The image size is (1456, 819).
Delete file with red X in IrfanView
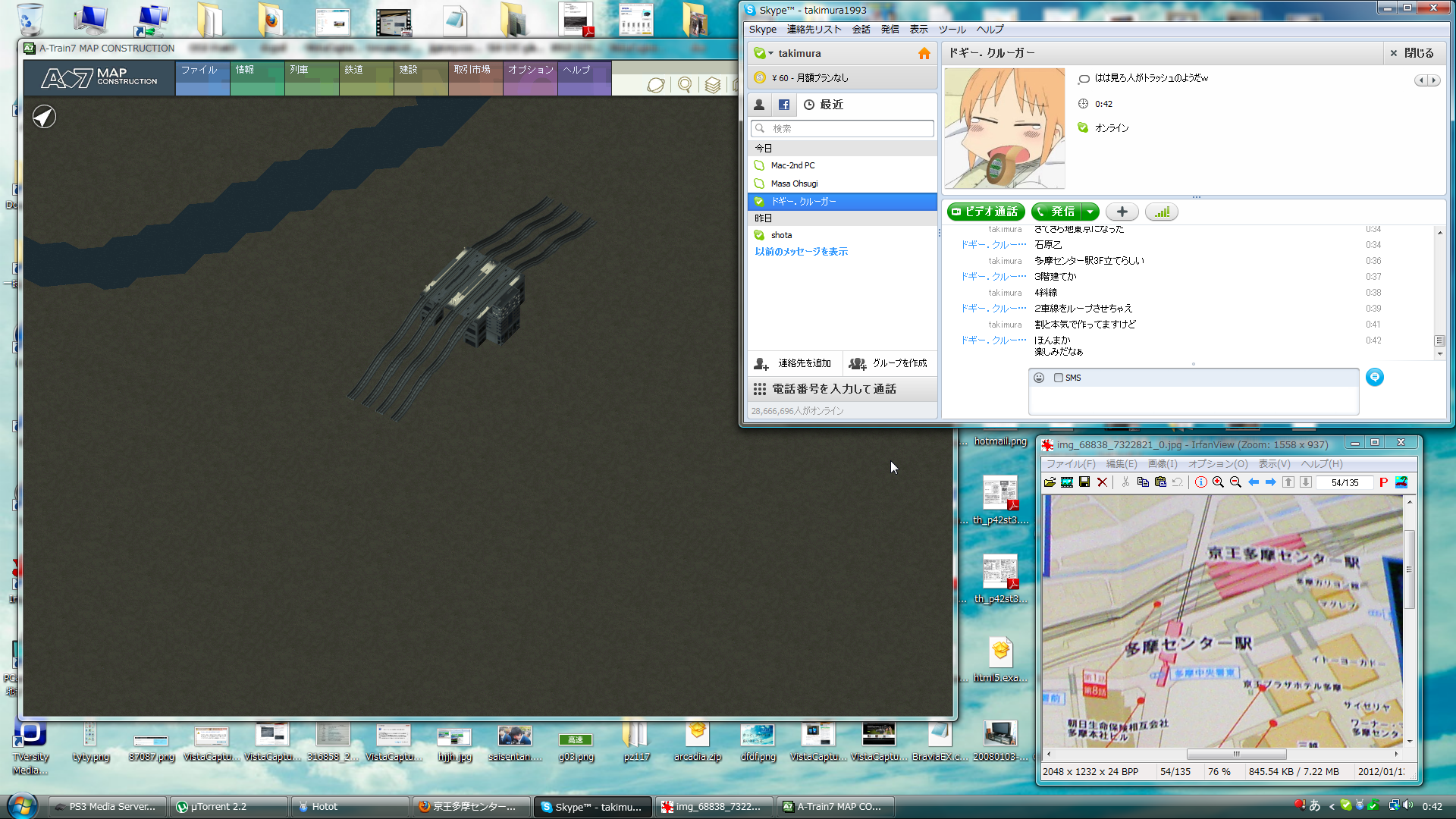pos(1102,482)
